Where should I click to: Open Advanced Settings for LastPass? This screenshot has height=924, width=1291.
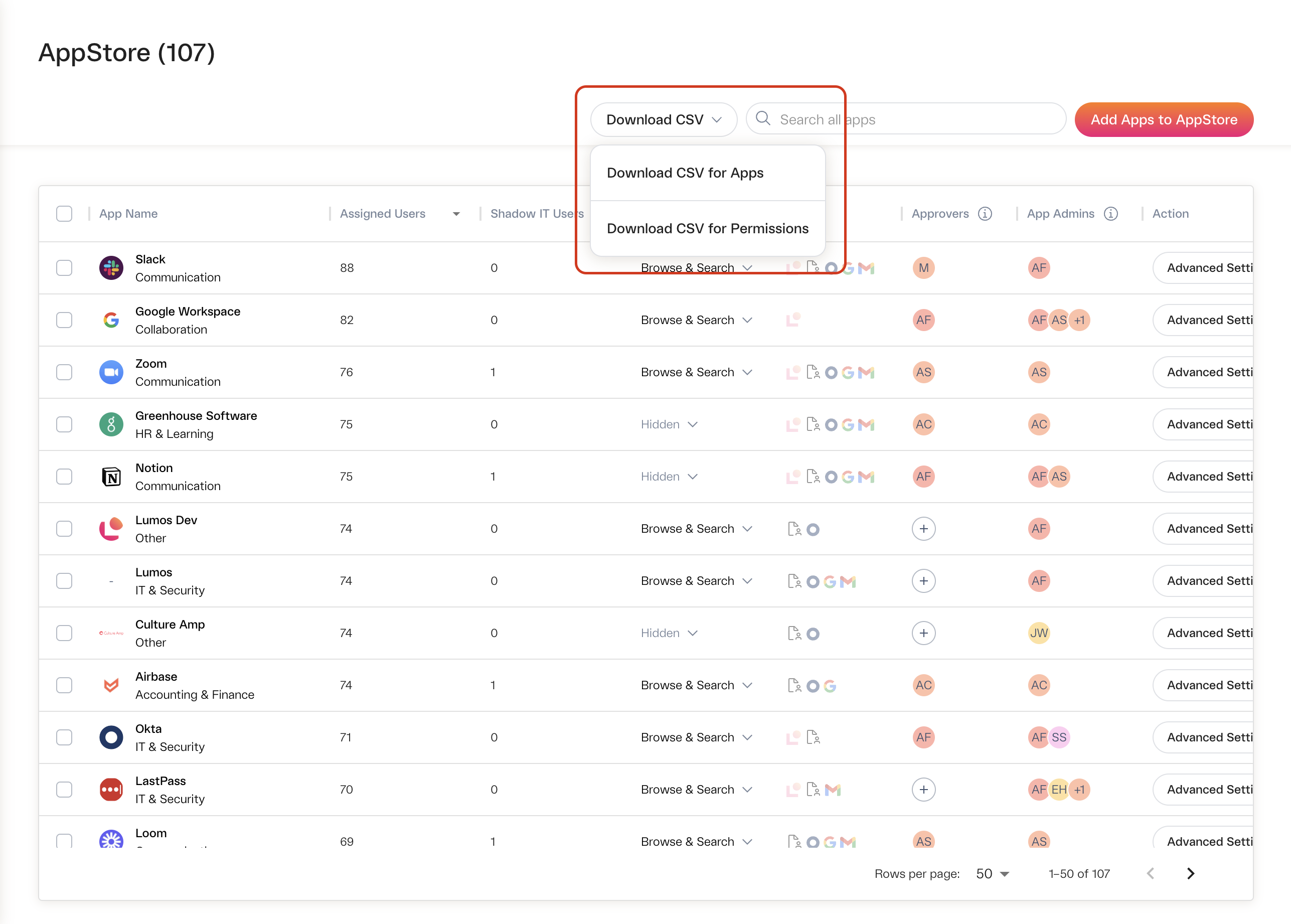coord(1203,790)
